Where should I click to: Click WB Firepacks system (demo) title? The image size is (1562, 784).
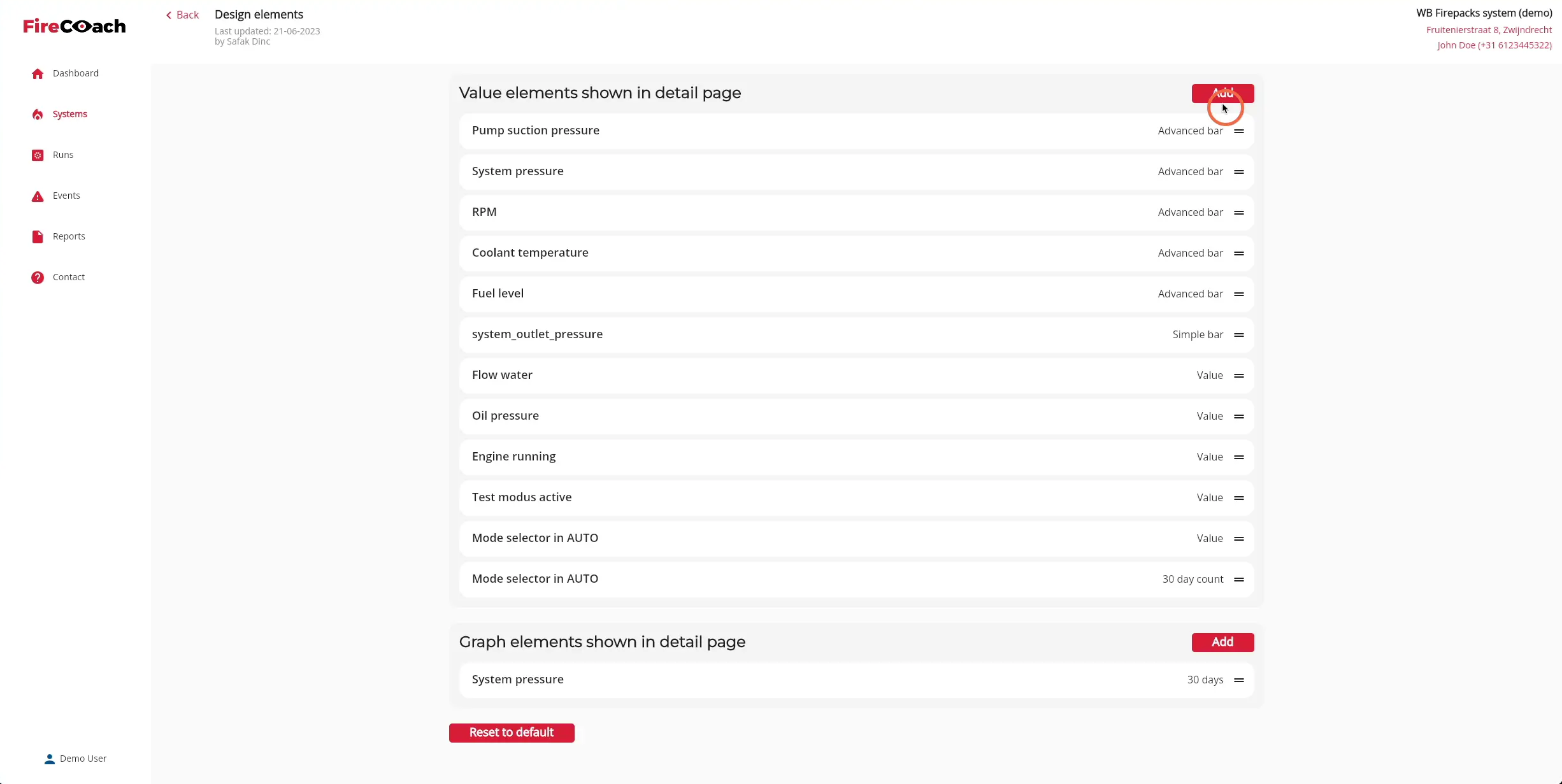point(1484,13)
